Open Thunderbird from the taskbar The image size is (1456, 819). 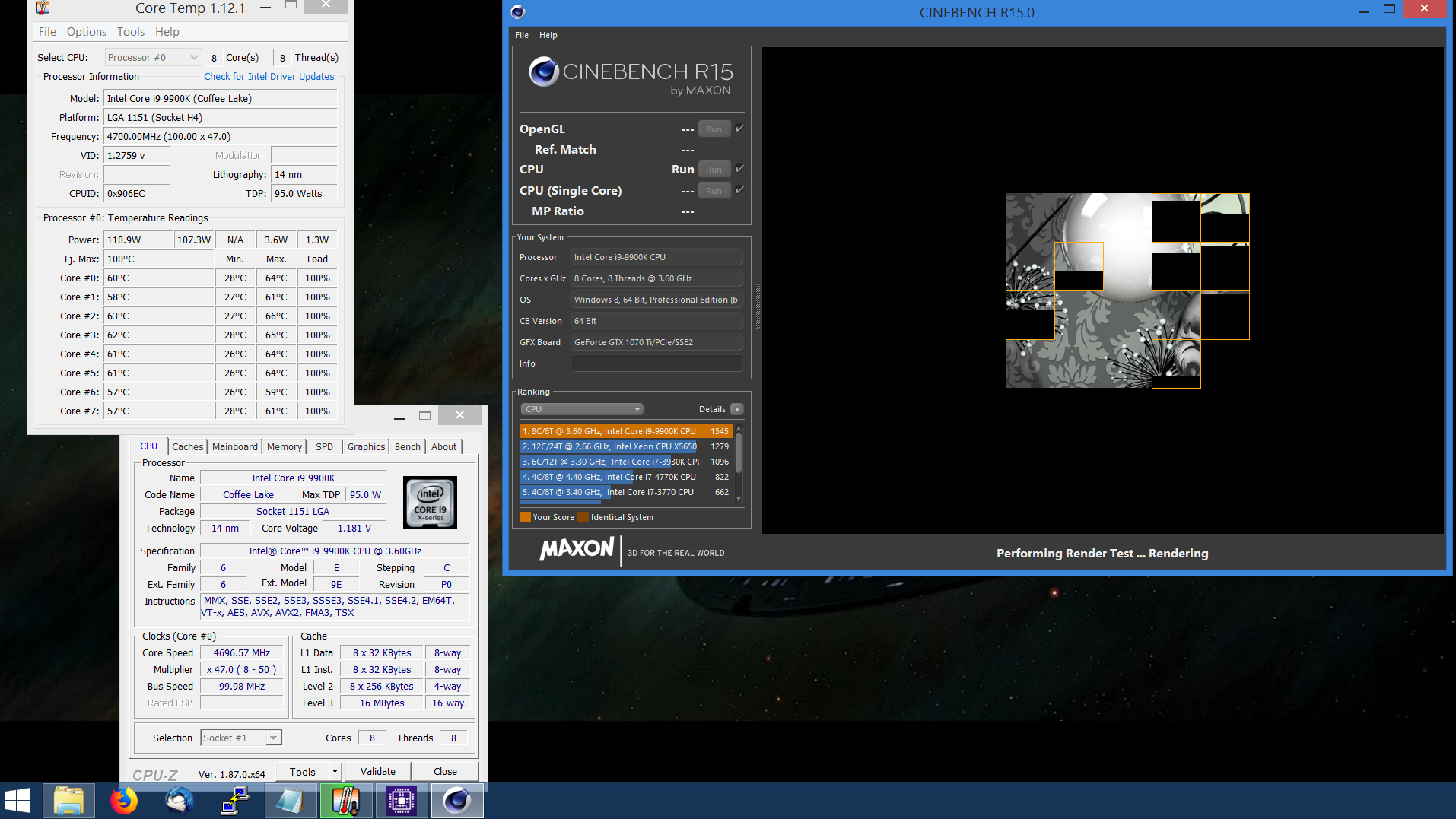[x=179, y=801]
